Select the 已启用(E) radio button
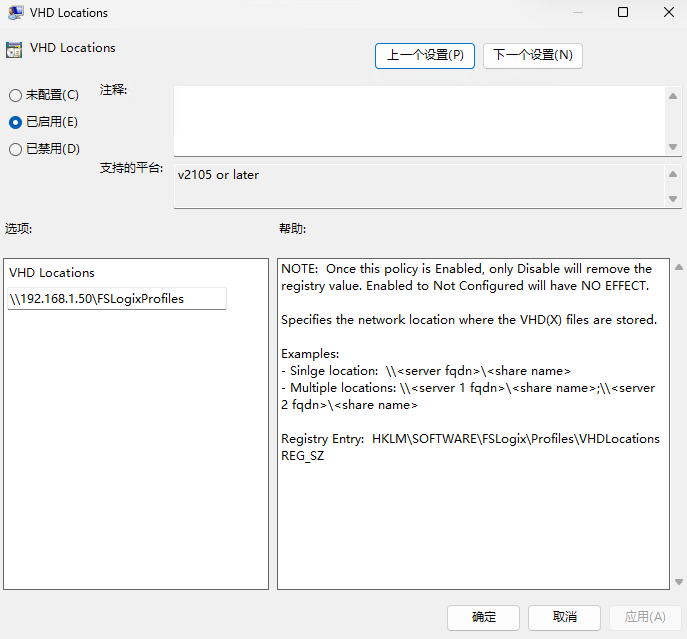Viewport: 687px width, 639px height. click(15, 122)
